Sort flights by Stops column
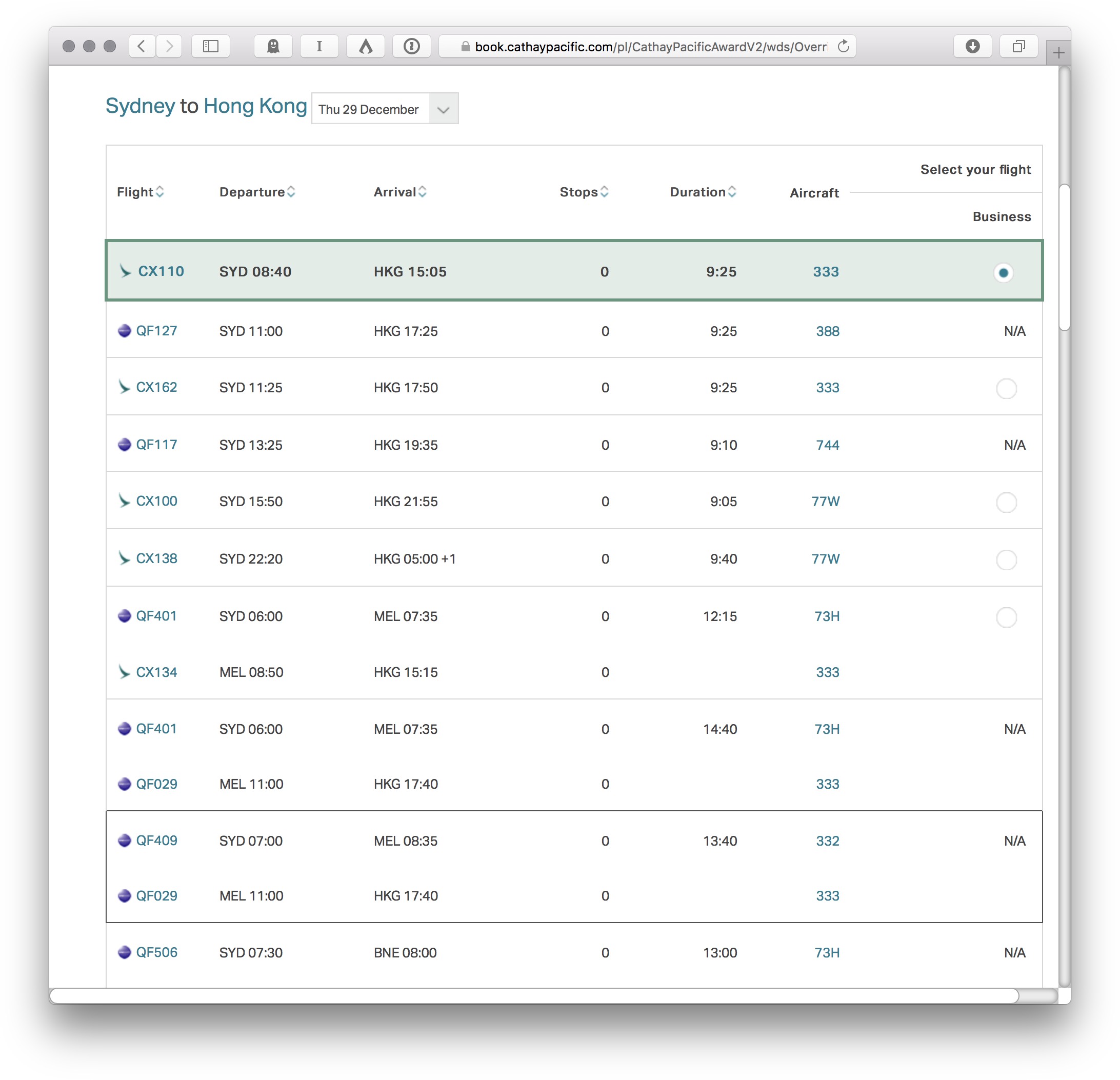This screenshot has height=1080, width=1120. click(584, 192)
